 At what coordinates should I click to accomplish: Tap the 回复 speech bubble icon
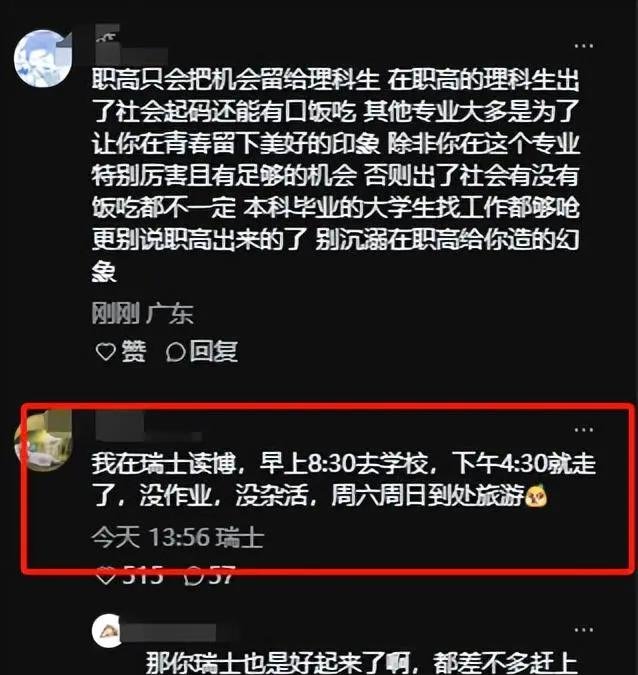click(x=176, y=352)
